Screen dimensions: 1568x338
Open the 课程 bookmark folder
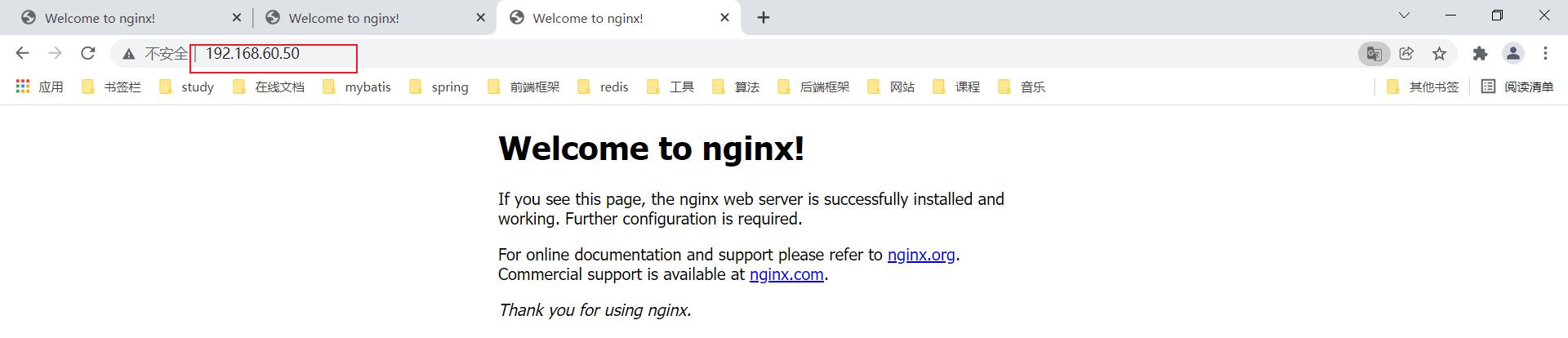coord(956,87)
